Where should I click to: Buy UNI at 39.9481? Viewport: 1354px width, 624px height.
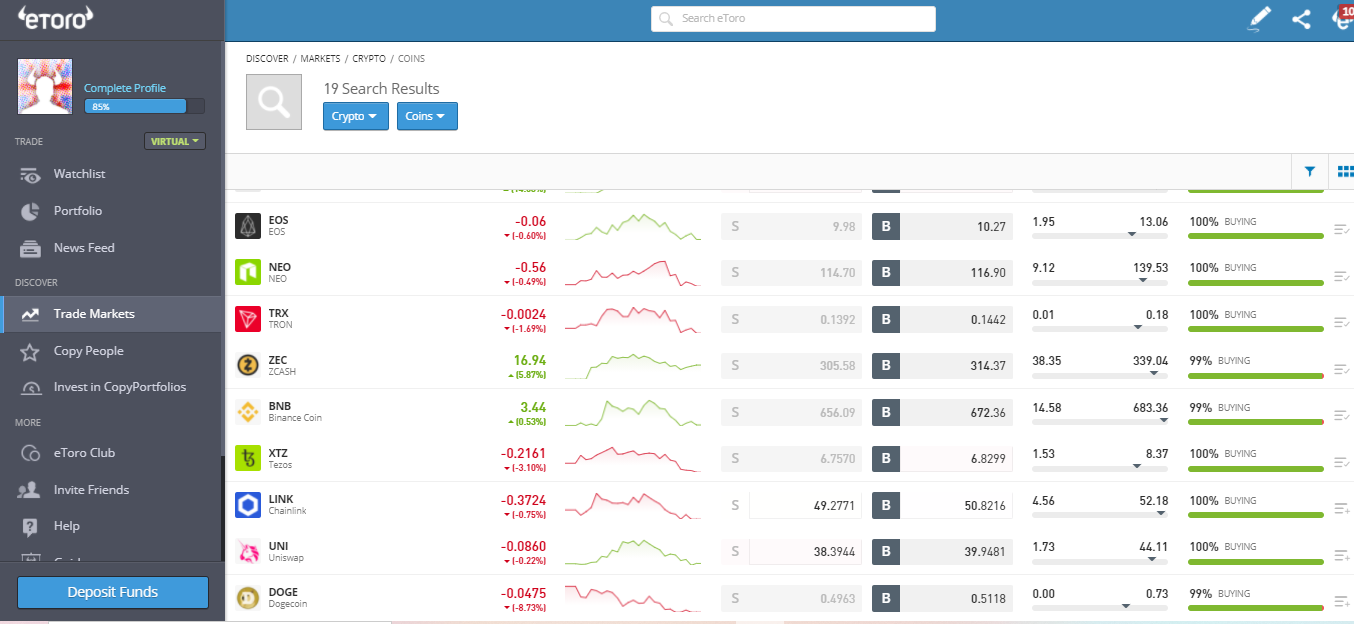click(x=942, y=552)
